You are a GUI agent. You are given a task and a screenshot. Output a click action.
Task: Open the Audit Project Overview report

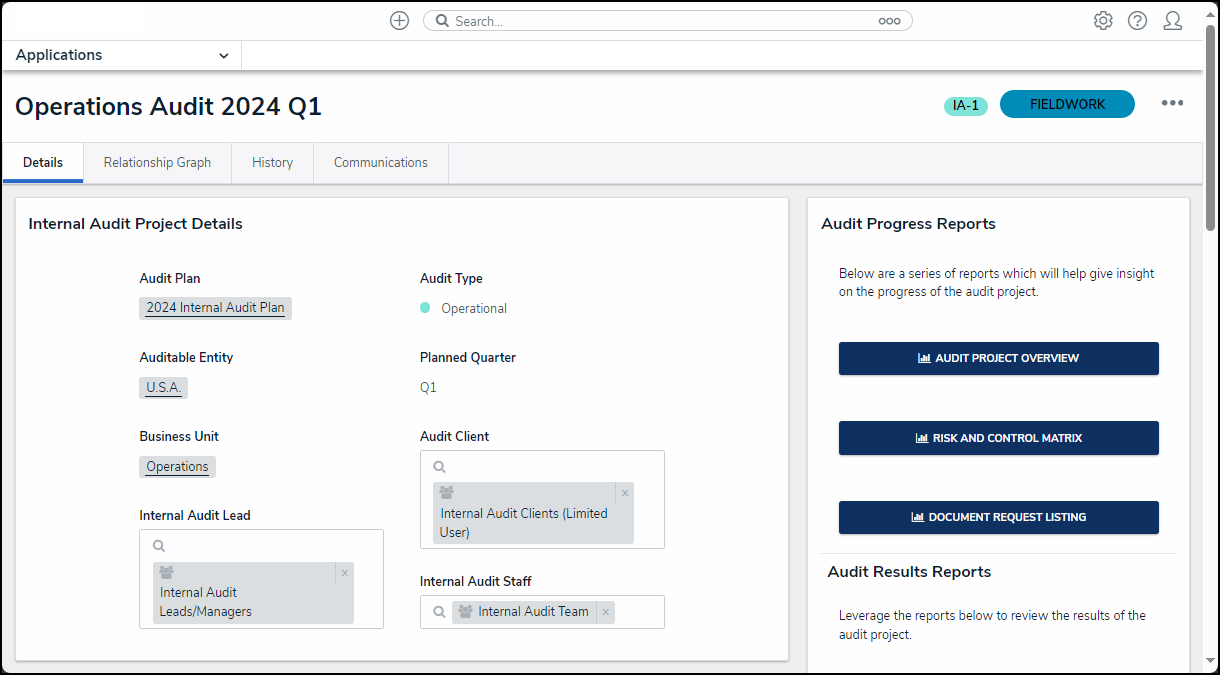998,358
